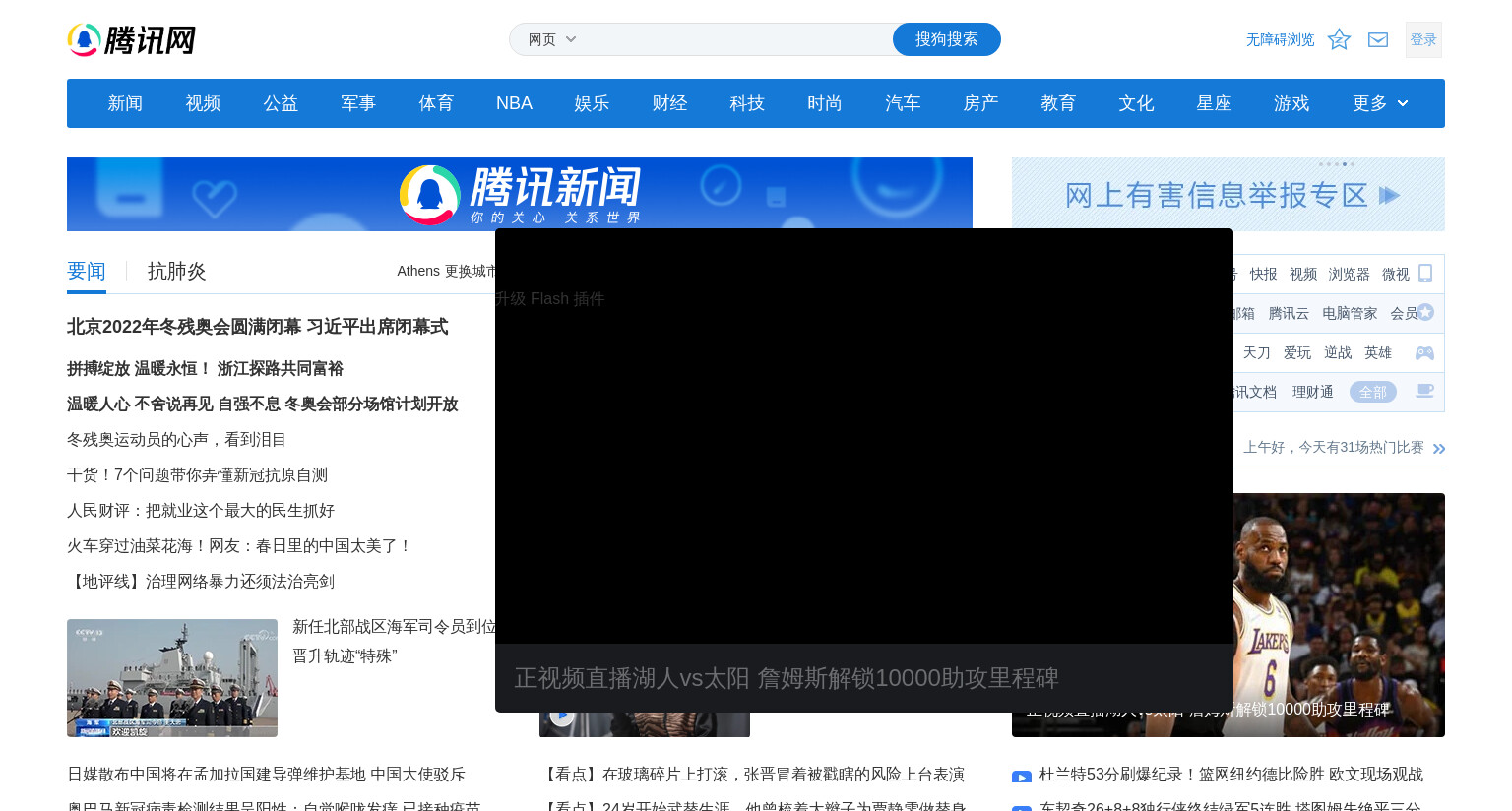
Task: Open the 微视 product link
Action: [1395, 274]
